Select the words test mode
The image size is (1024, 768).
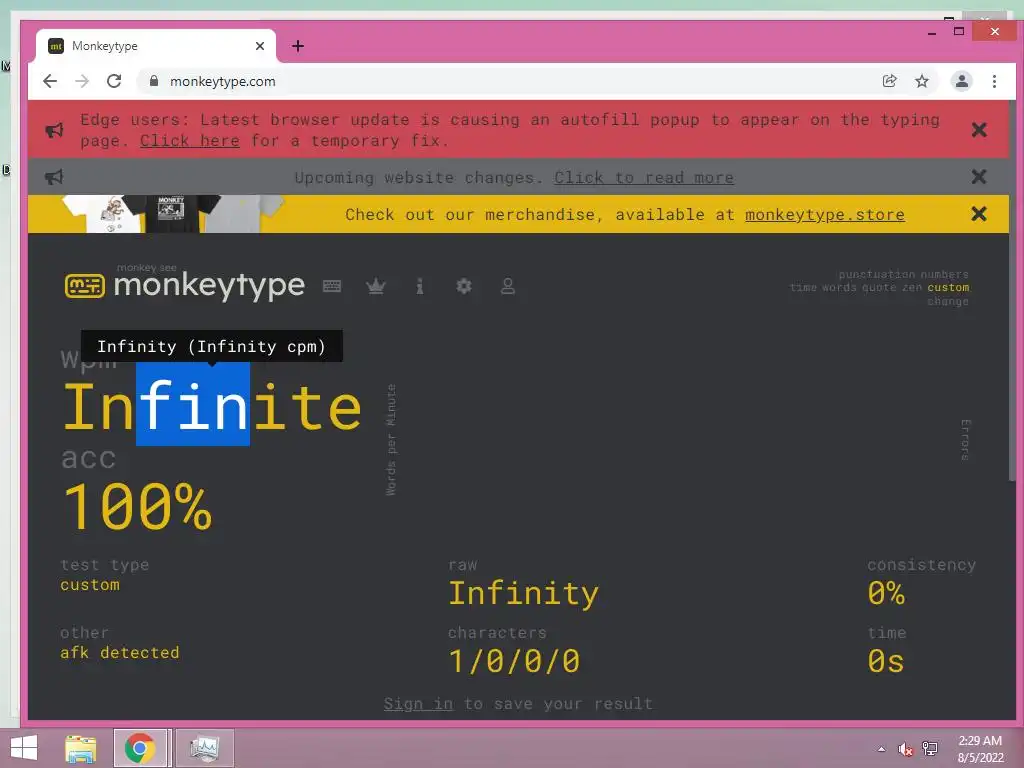839,287
